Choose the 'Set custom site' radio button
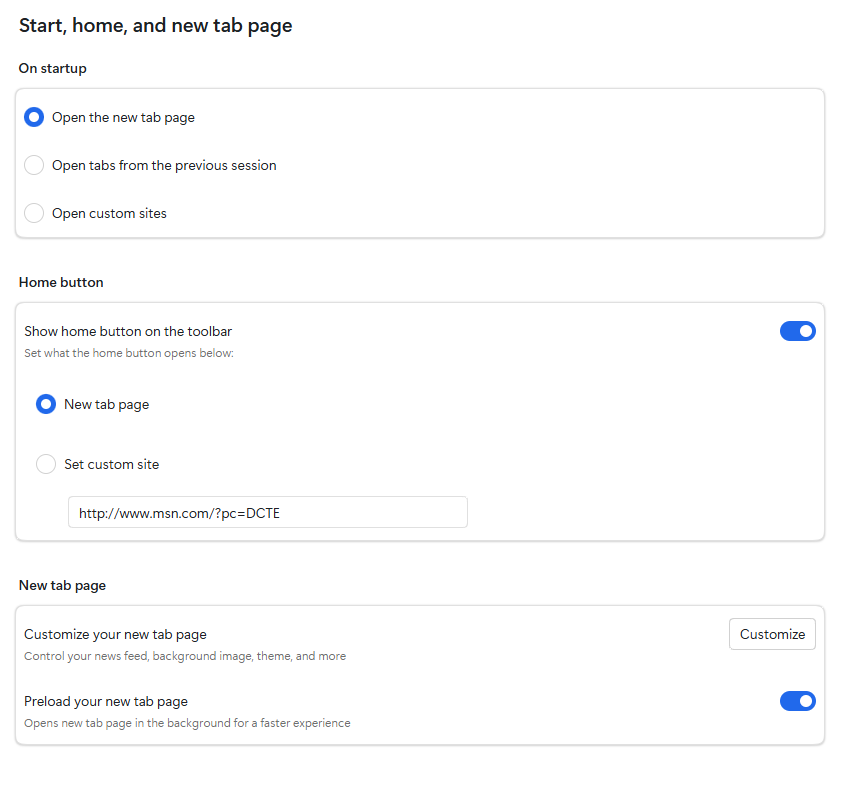Viewport: 864px width, 795px height. [46, 464]
